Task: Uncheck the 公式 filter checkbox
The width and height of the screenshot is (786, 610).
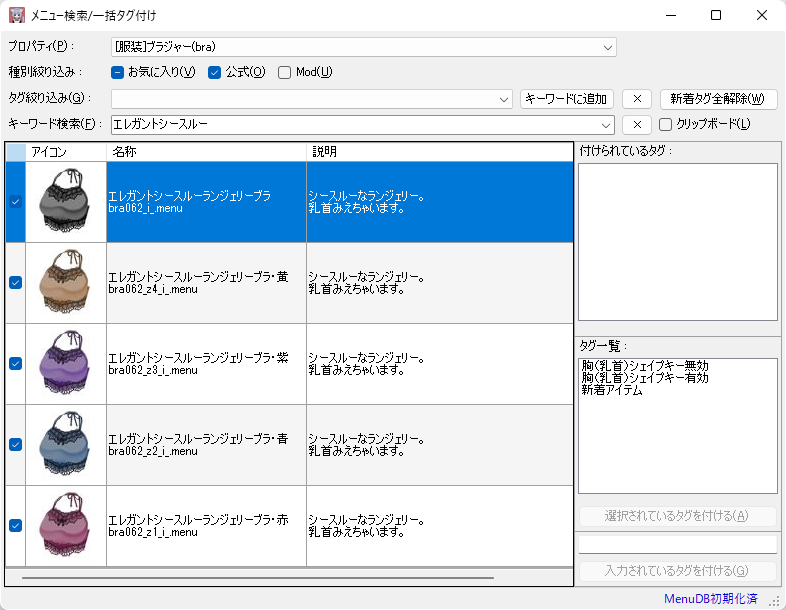Action: point(214,72)
